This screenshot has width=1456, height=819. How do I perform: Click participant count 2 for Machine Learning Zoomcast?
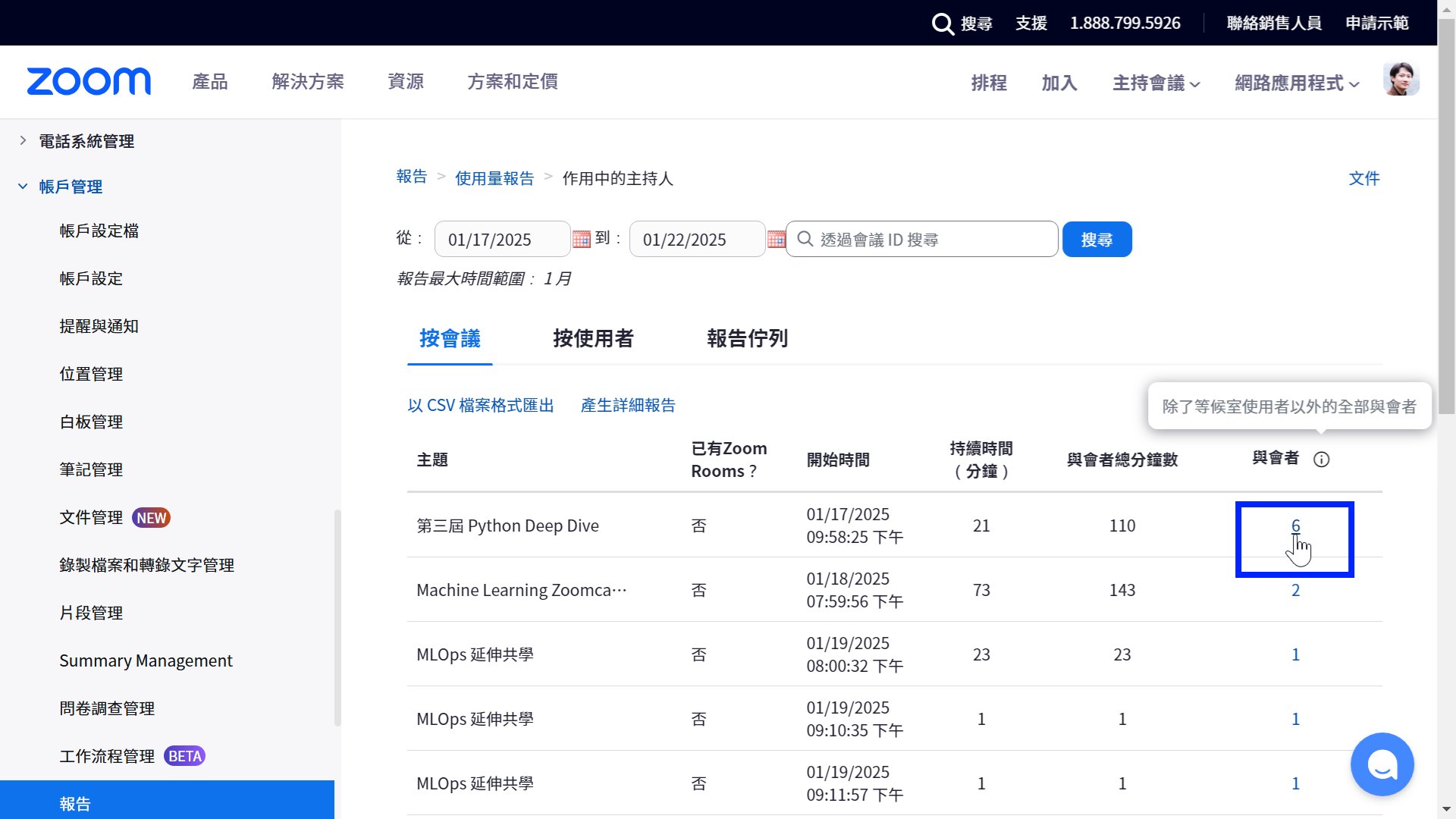pos(1295,590)
